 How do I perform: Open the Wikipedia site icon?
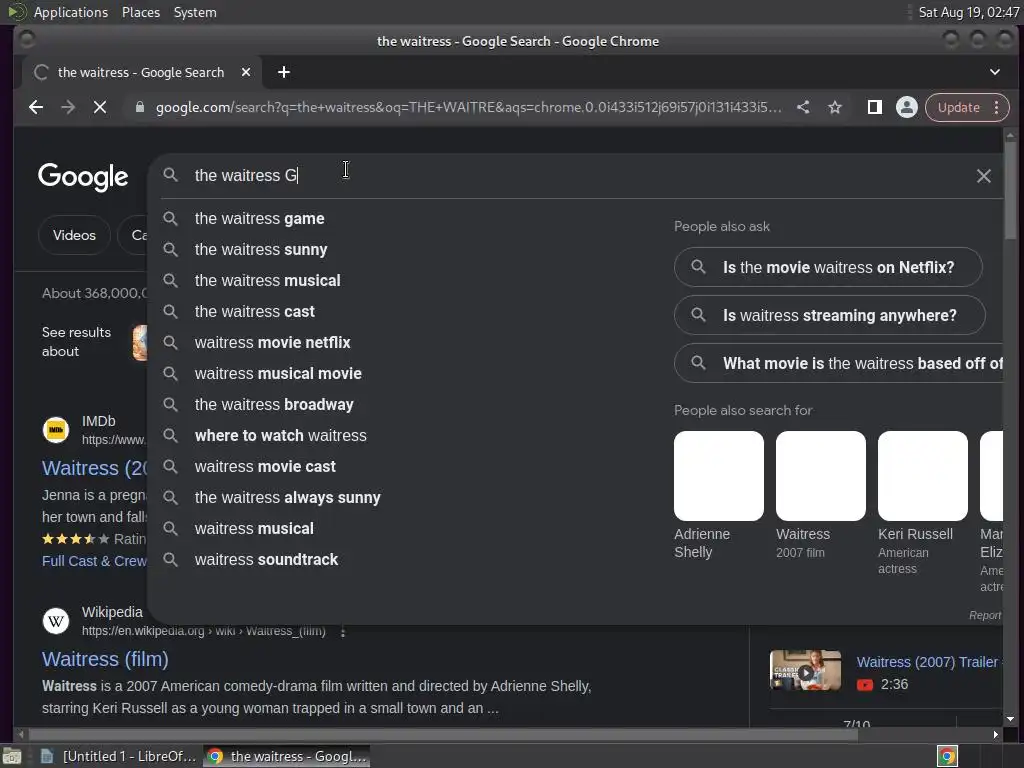(56, 620)
